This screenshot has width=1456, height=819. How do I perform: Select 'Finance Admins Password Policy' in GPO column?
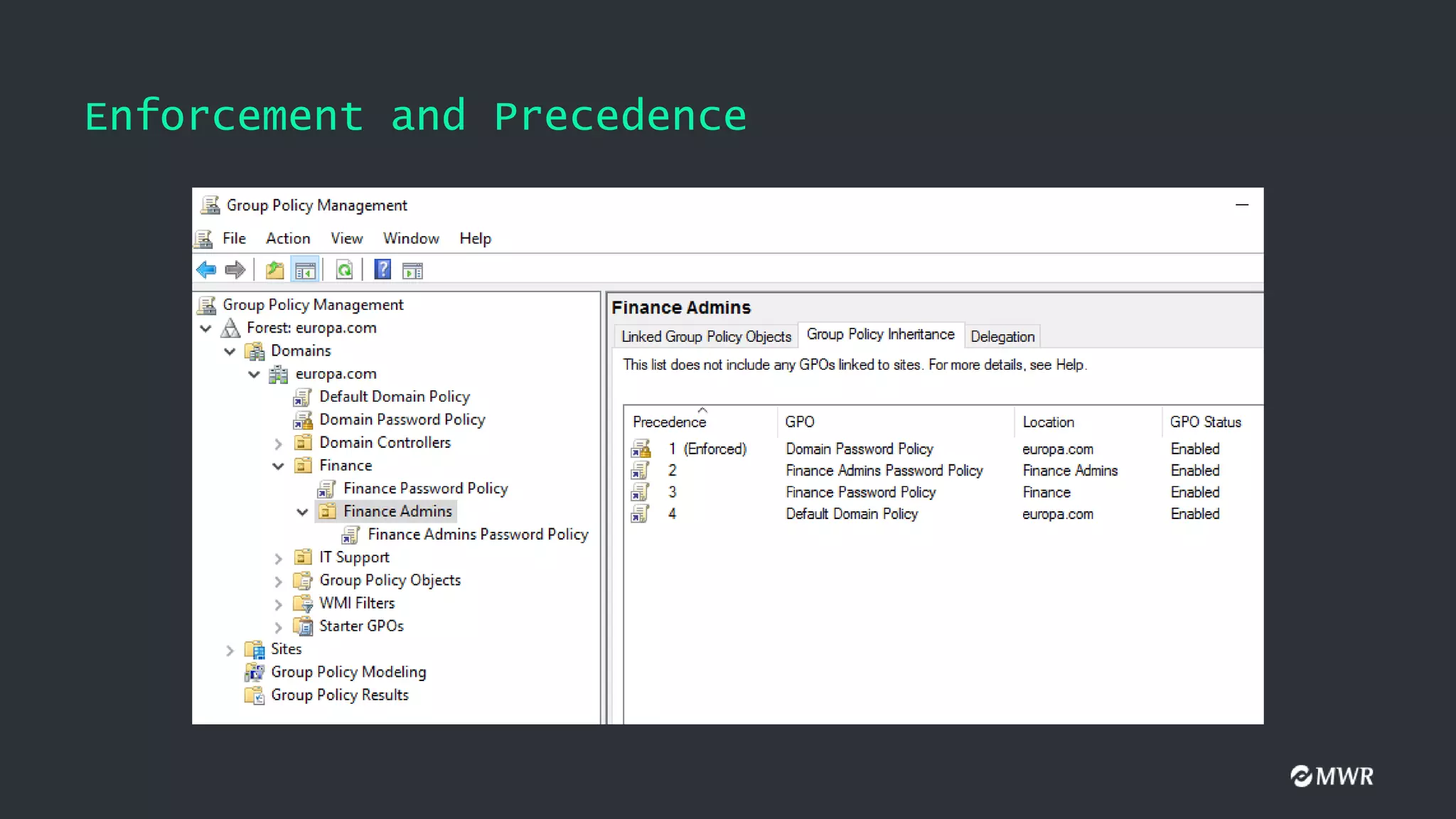pos(884,471)
